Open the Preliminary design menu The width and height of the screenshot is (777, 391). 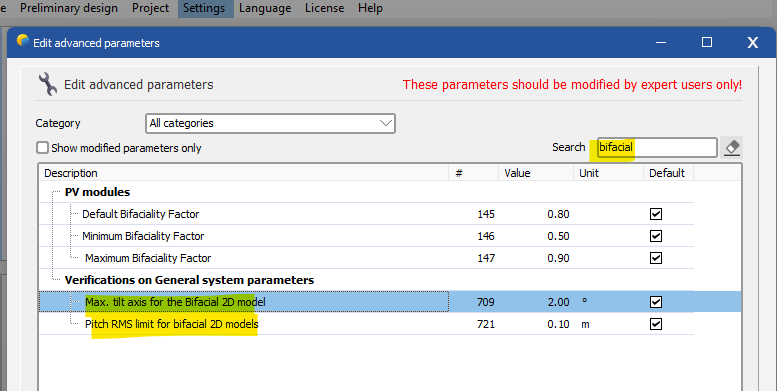point(69,8)
